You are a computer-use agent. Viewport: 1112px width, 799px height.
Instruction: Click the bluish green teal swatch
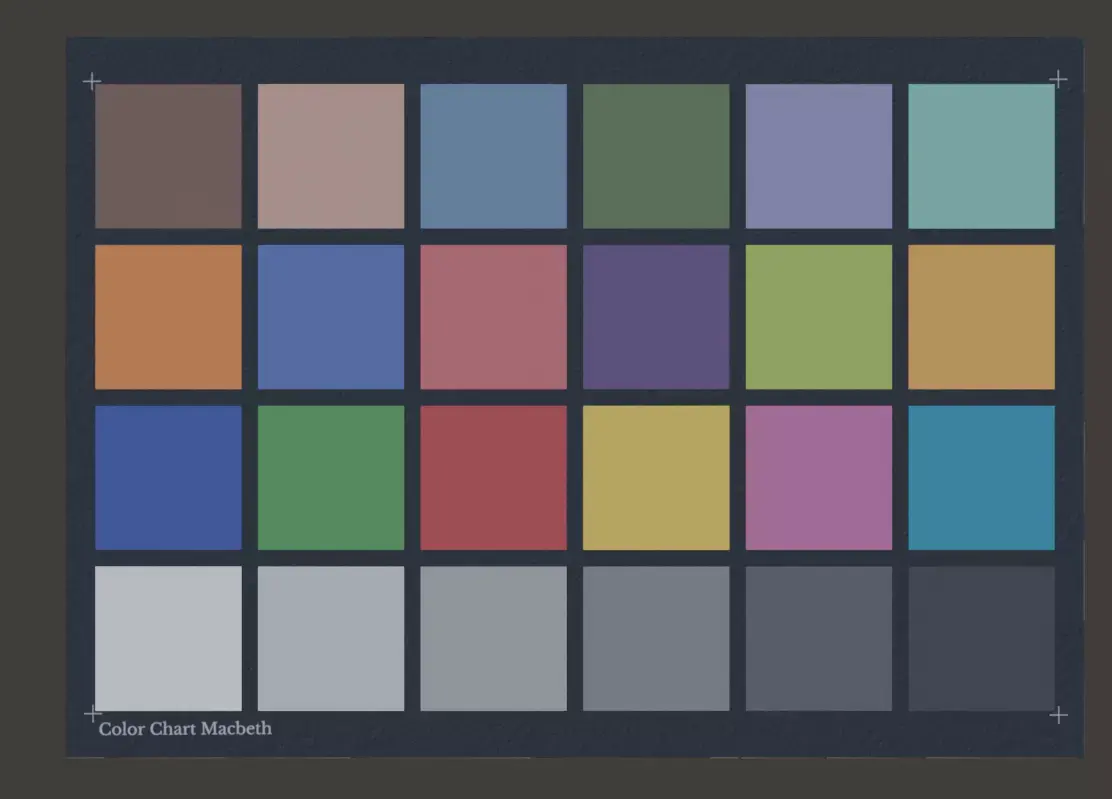[x=981, y=155]
